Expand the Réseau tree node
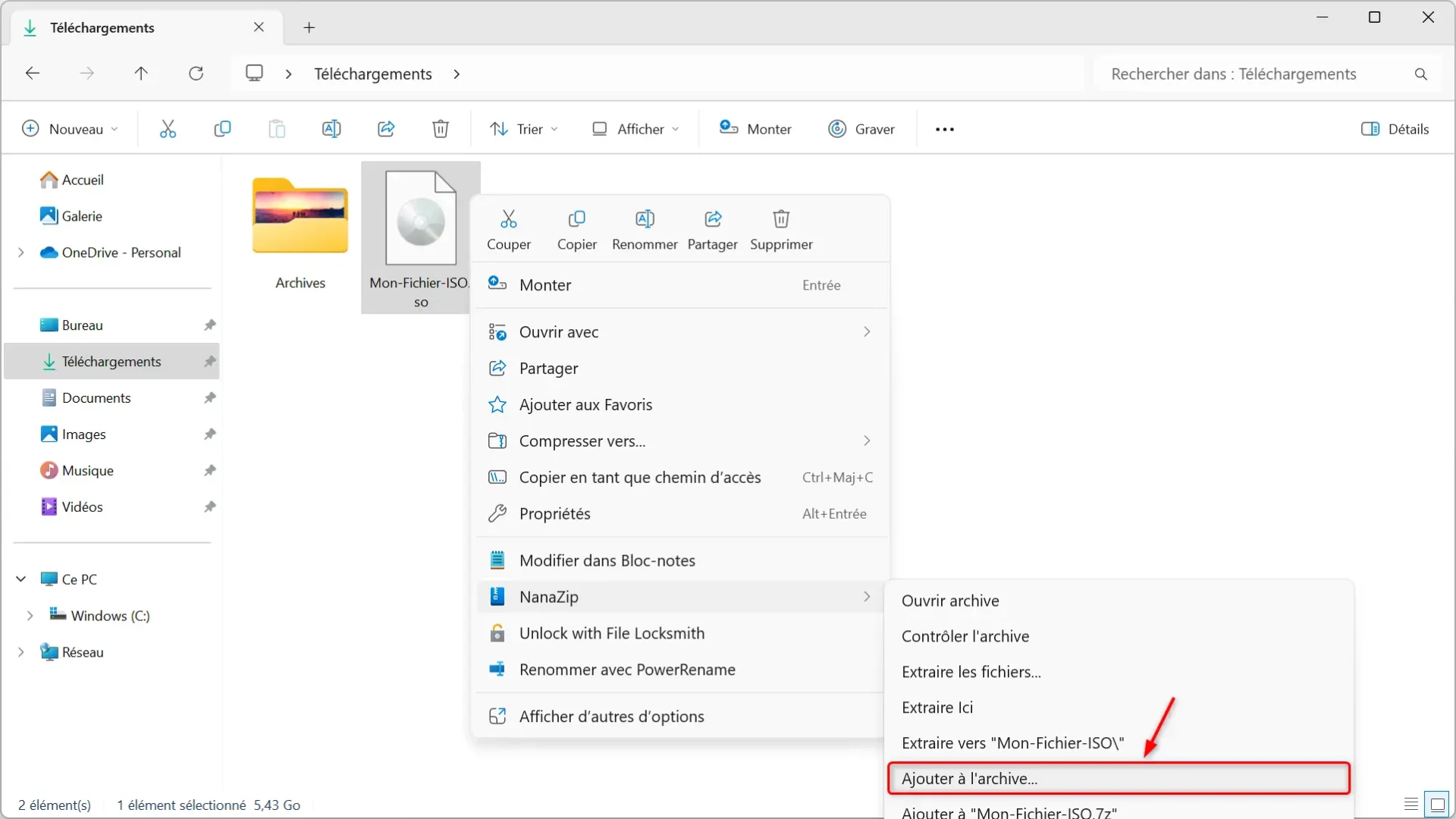This screenshot has height=819, width=1456. pos(20,652)
